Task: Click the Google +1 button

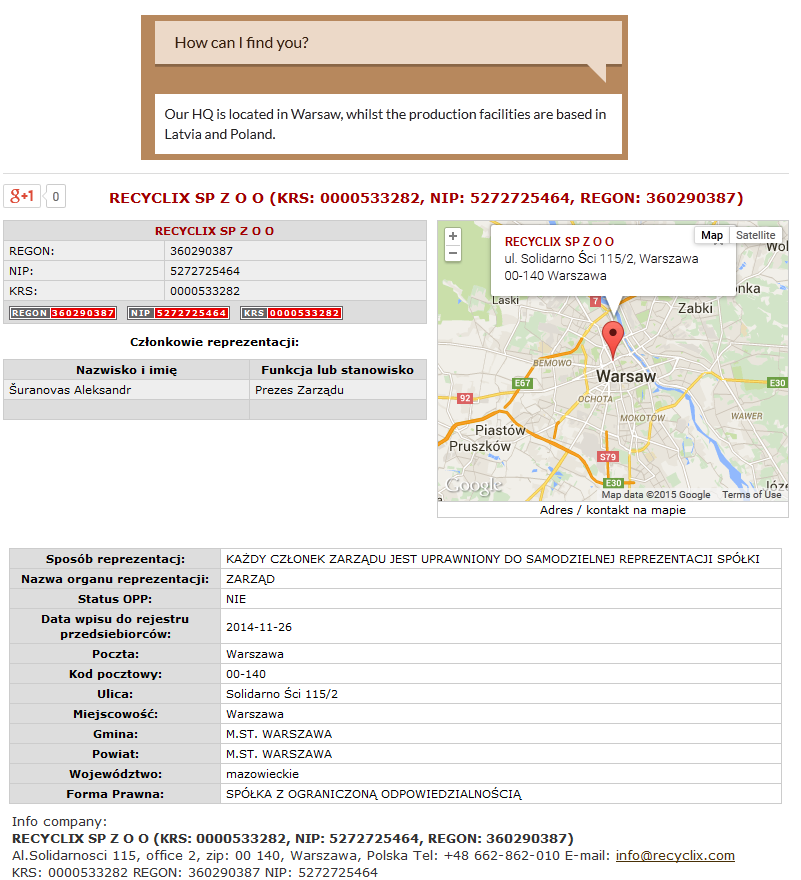Action: (x=22, y=196)
